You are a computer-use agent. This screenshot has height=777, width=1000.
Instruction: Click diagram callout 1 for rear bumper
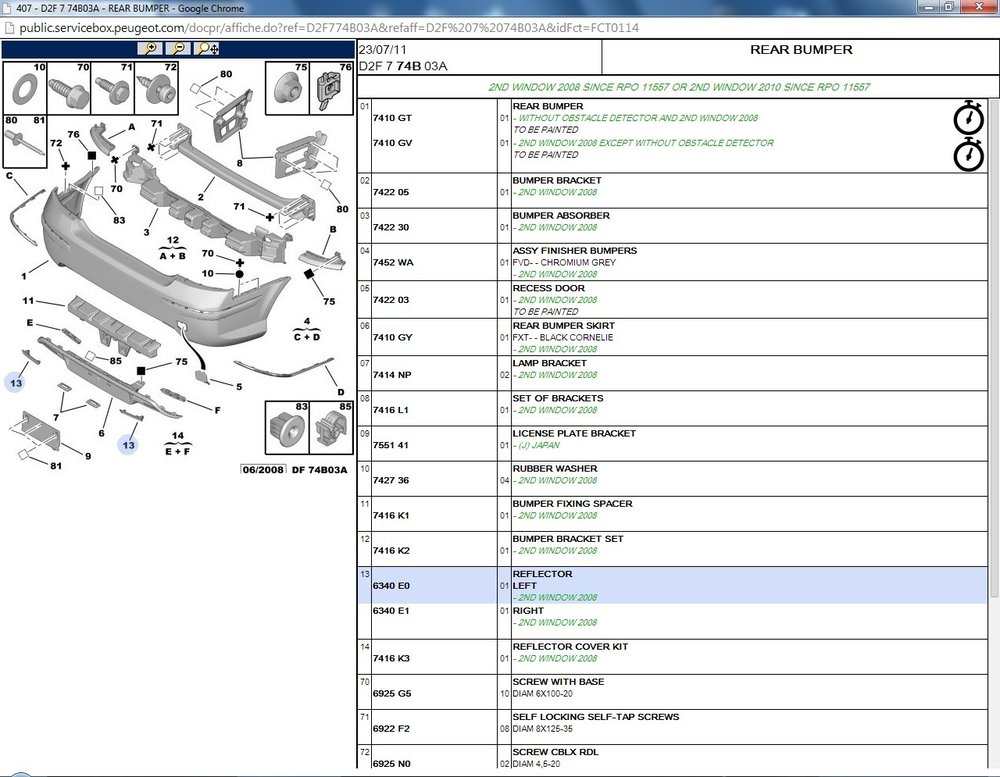click(24, 276)
